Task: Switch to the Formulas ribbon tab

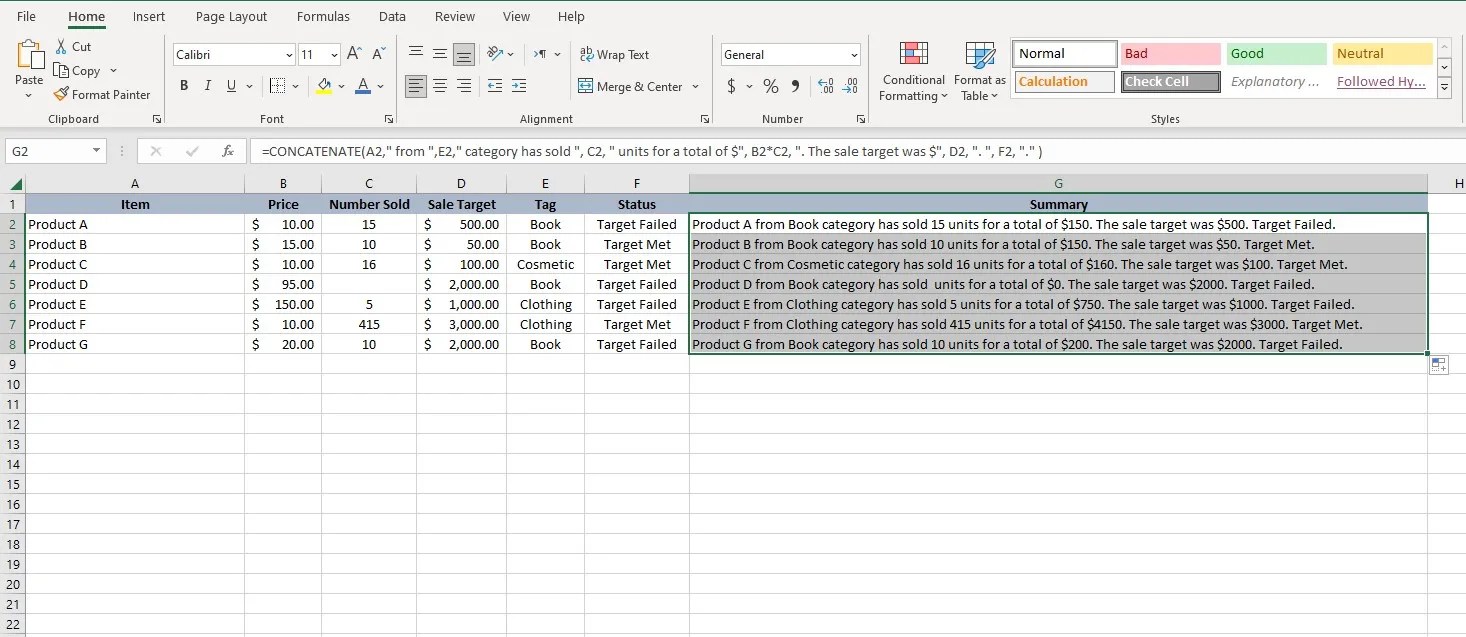Action: [x=323, y=16]
